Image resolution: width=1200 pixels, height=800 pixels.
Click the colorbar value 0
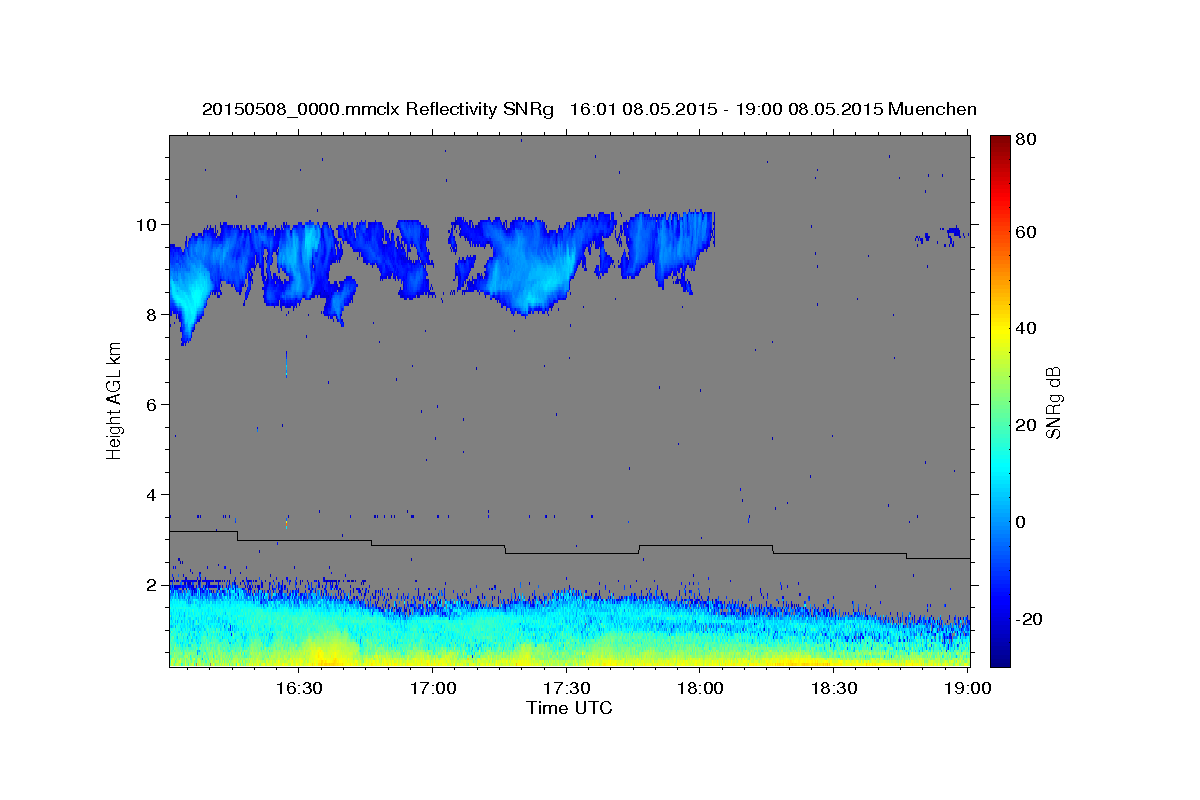coord(1021,522)
